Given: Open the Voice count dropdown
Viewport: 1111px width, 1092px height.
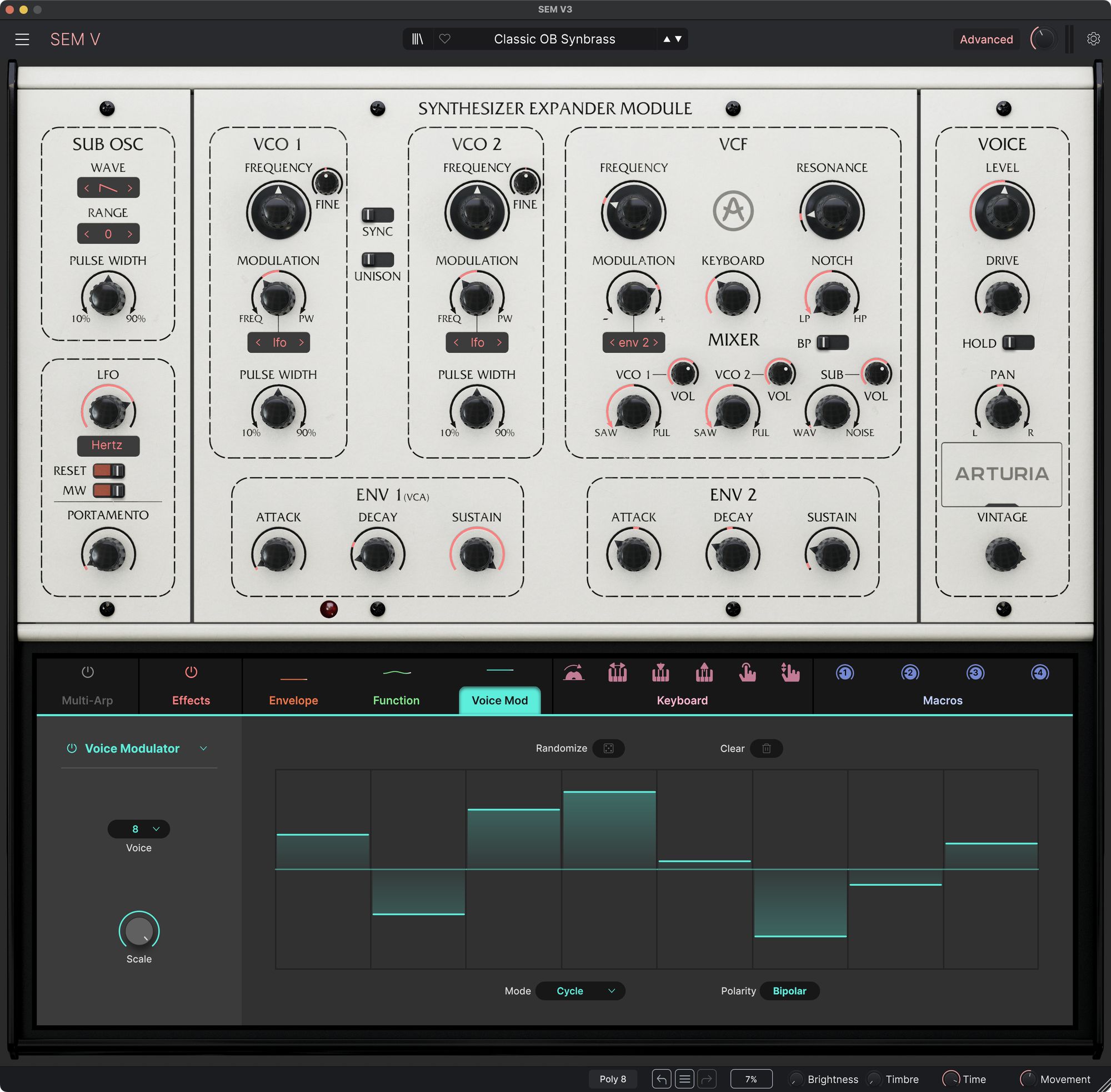Looking at the screenshot, I should (139, 829).
